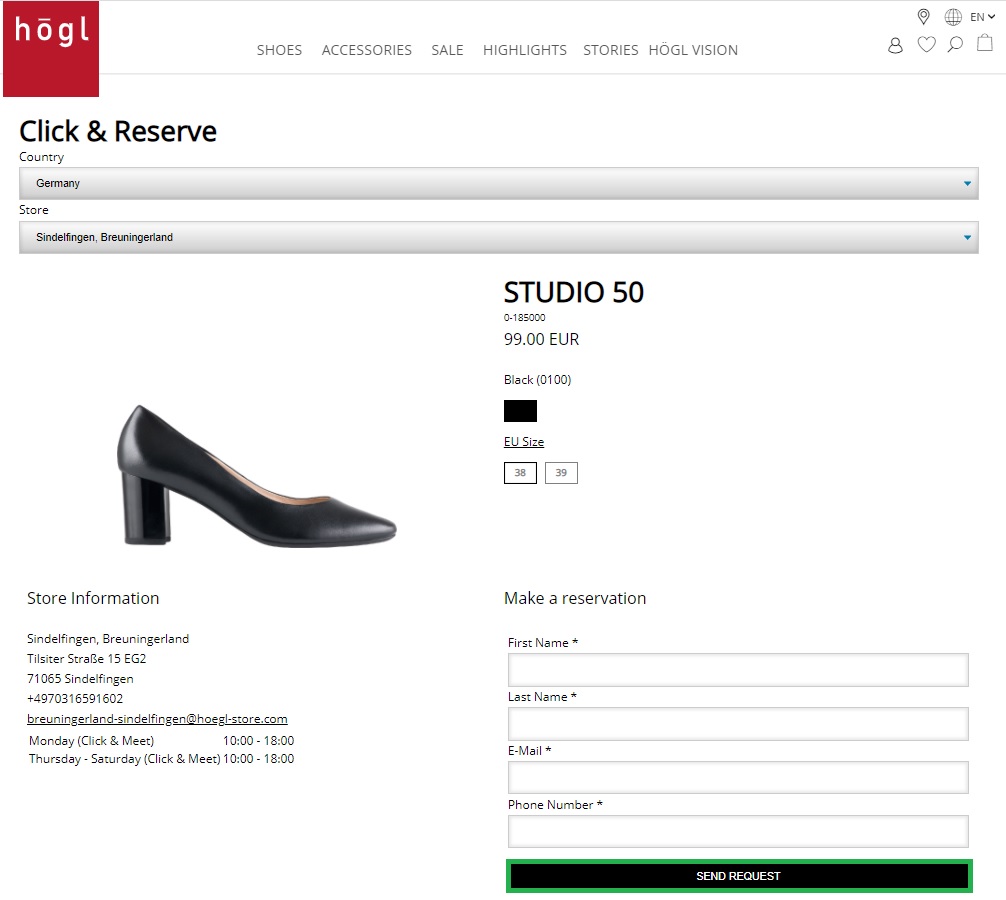1006x900 pixels.
Task: Open the SHOES menu
Action: point(279,50)
